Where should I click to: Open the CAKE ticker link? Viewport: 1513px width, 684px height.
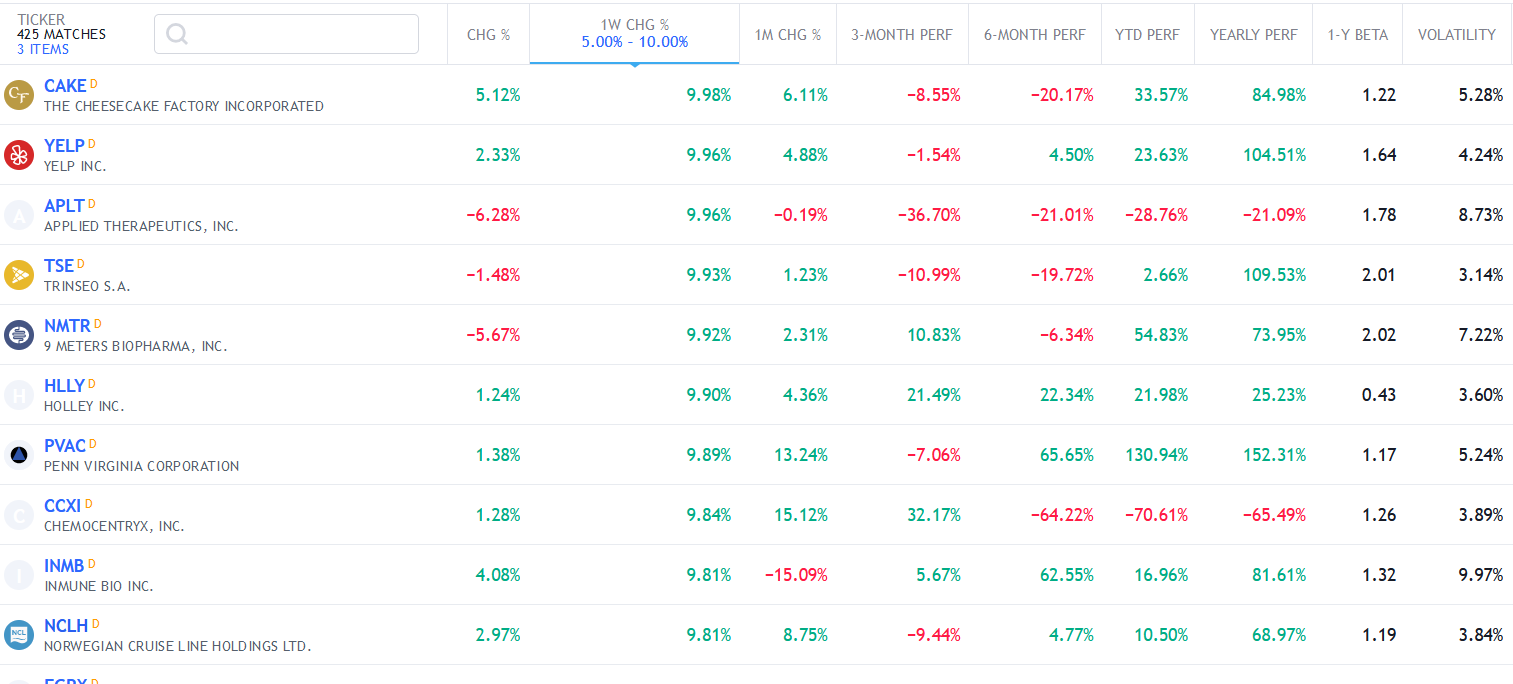[65, 86]
